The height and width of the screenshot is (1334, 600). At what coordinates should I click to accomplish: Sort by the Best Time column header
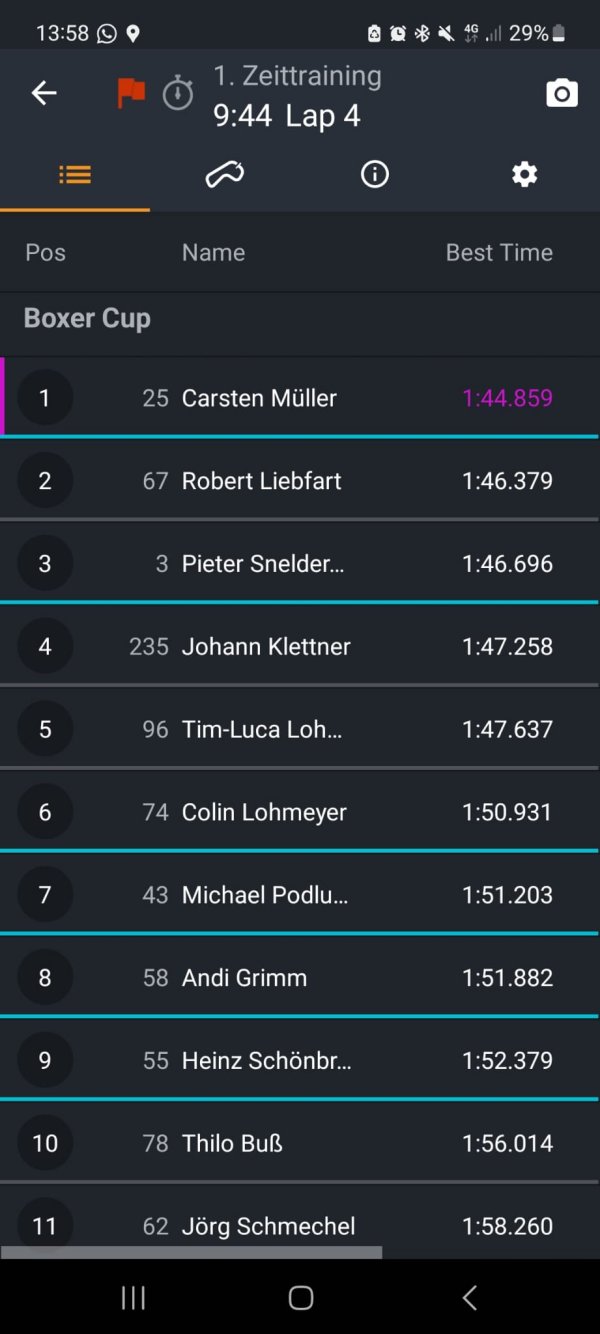pos(499,252)
